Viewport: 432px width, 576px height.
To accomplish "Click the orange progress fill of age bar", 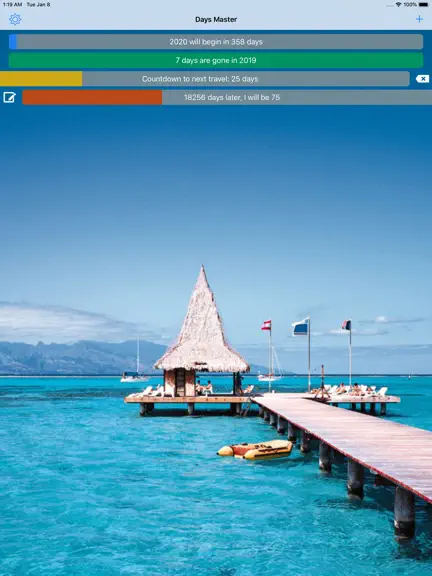I will click(x=92, y=97).
